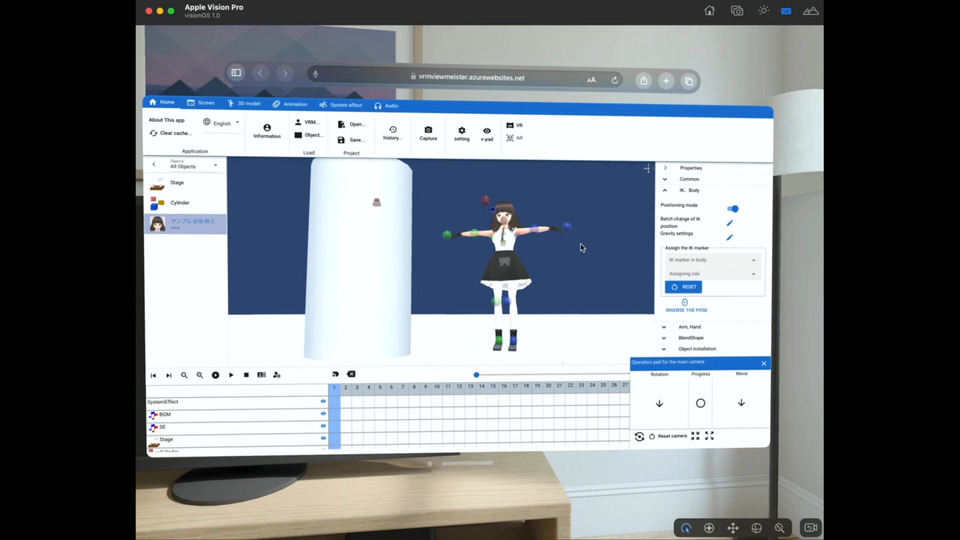Save the project
The width and height of the screenshot is (960, 540).
click(351, 140)
